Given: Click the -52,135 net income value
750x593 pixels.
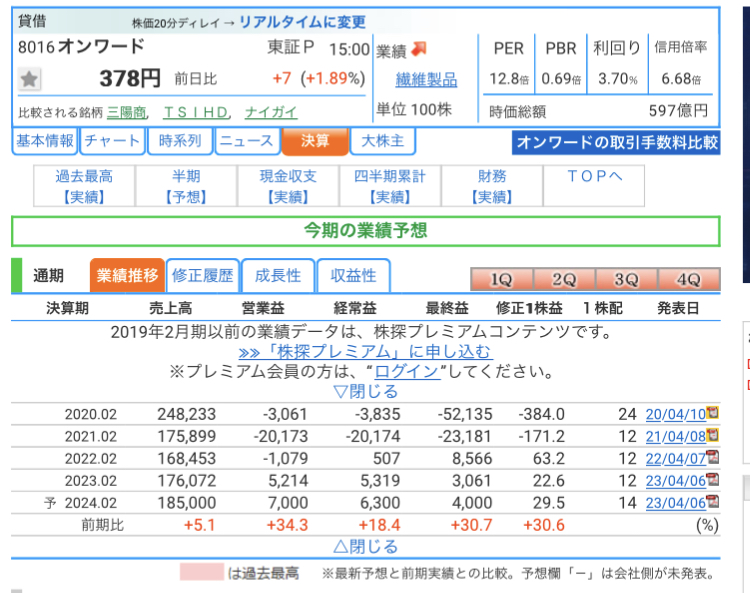Looking at the screenshot, I should click(465, 414).
